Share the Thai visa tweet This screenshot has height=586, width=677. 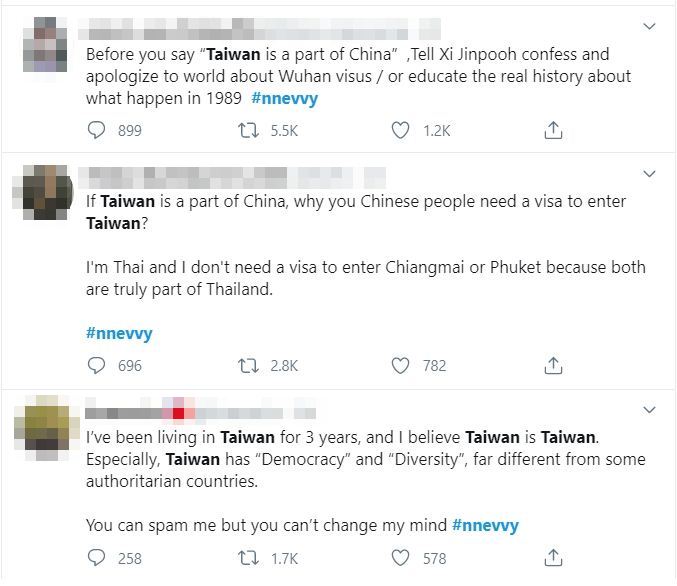pyautogui.click(x=553, y=366)
